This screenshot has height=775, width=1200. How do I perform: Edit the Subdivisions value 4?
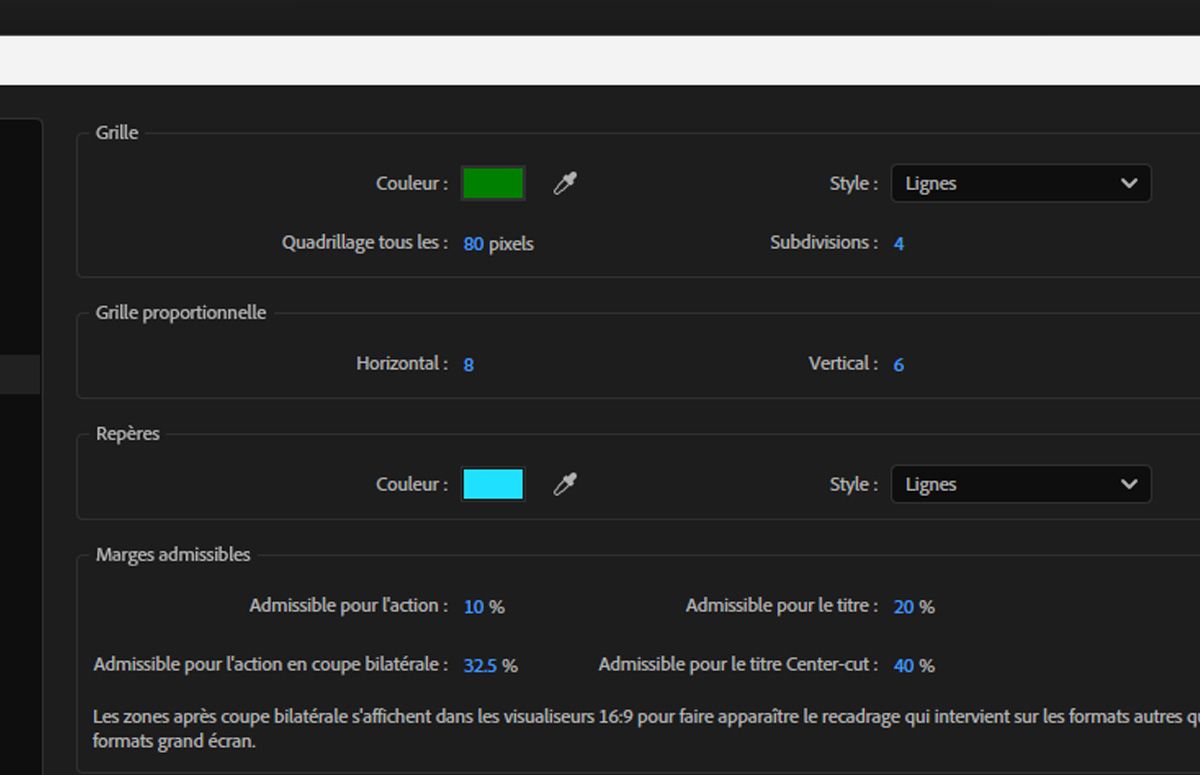click(899, 243)
